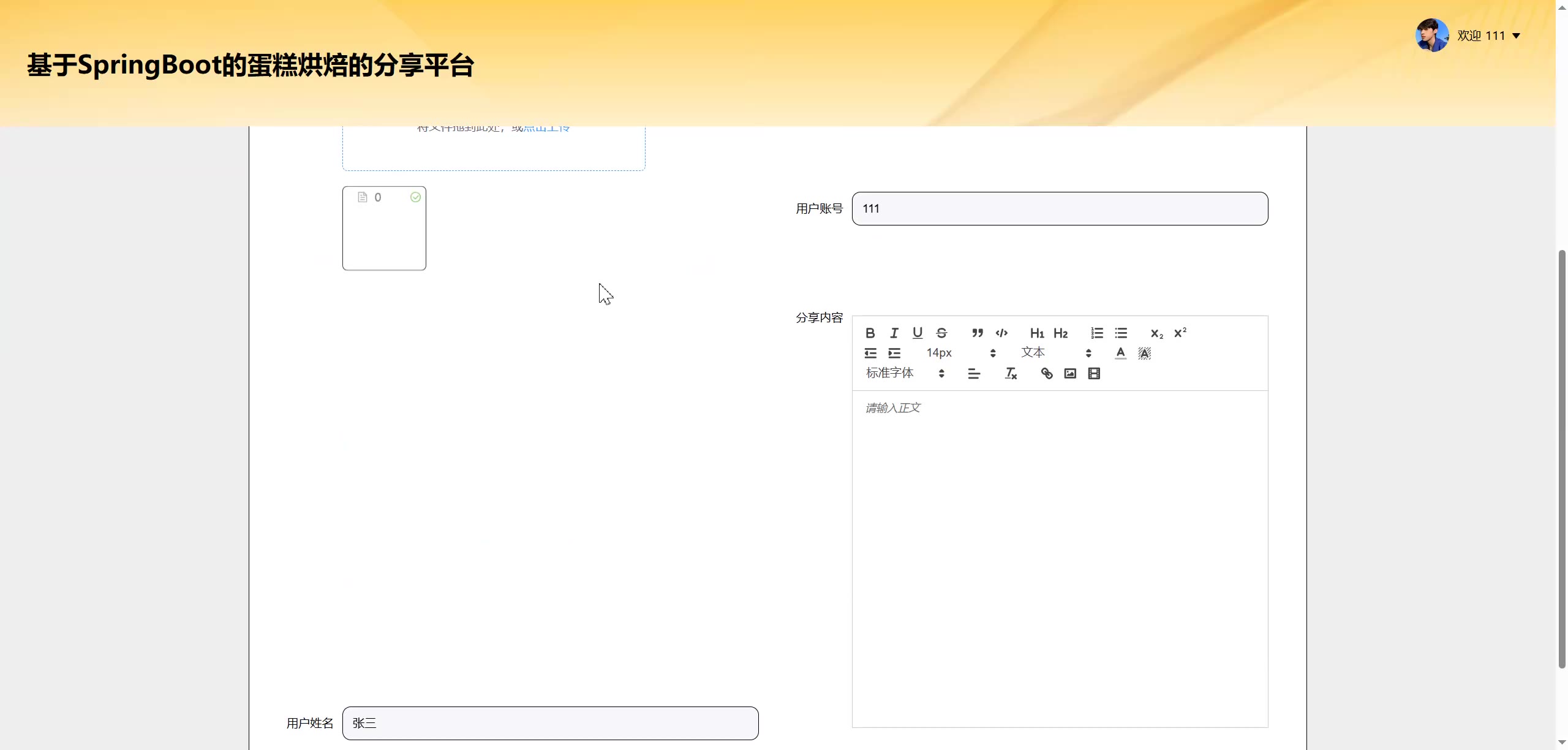Toggle bold formatting in editor
The image size is (1568, 750).
[870, 333]
